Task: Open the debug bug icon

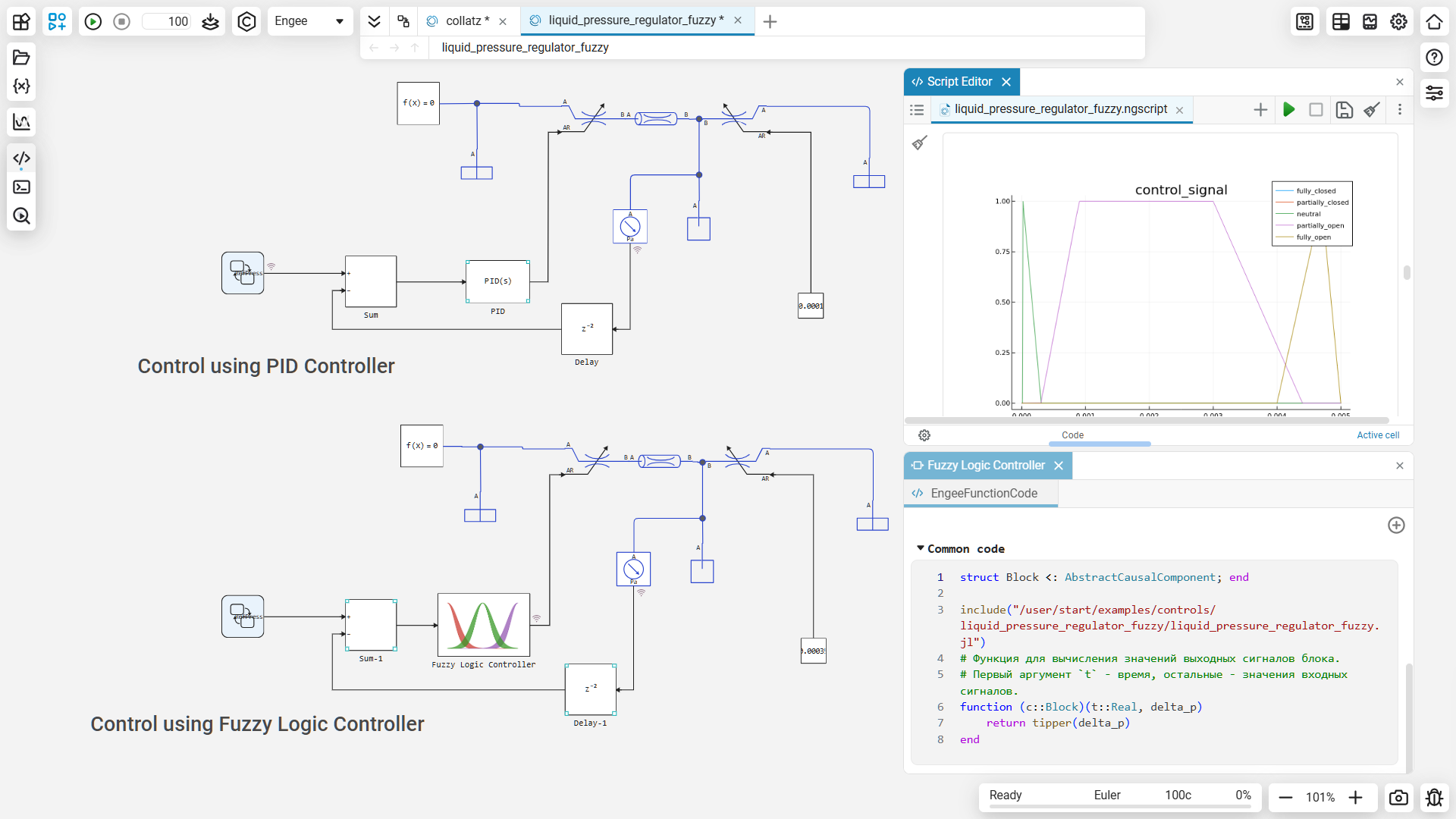Action: click(x=1434, y=797)
